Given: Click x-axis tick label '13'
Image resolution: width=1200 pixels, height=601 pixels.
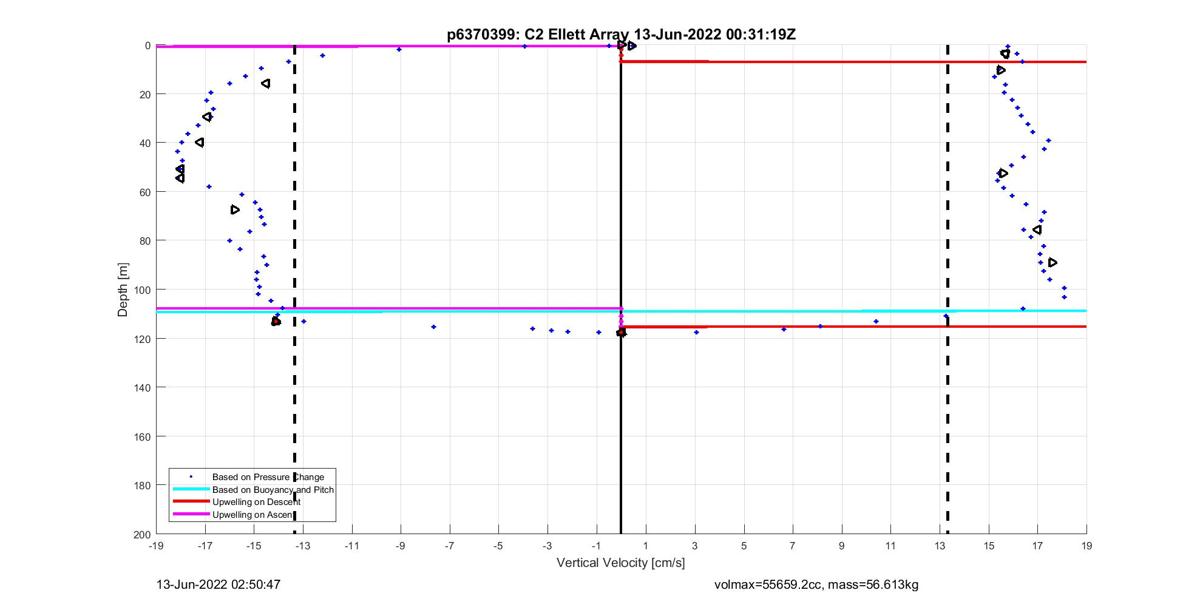Looking at the screenshot, I should [x=939, y=546].
